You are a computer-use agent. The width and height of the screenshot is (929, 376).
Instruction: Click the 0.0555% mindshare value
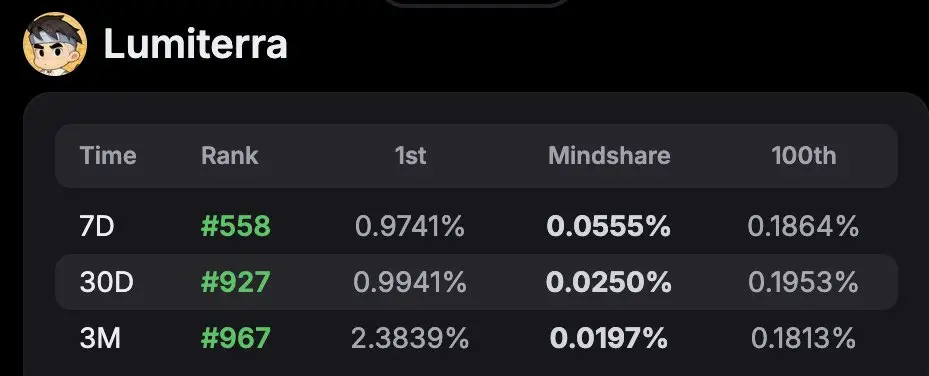(x=608, y=226)
